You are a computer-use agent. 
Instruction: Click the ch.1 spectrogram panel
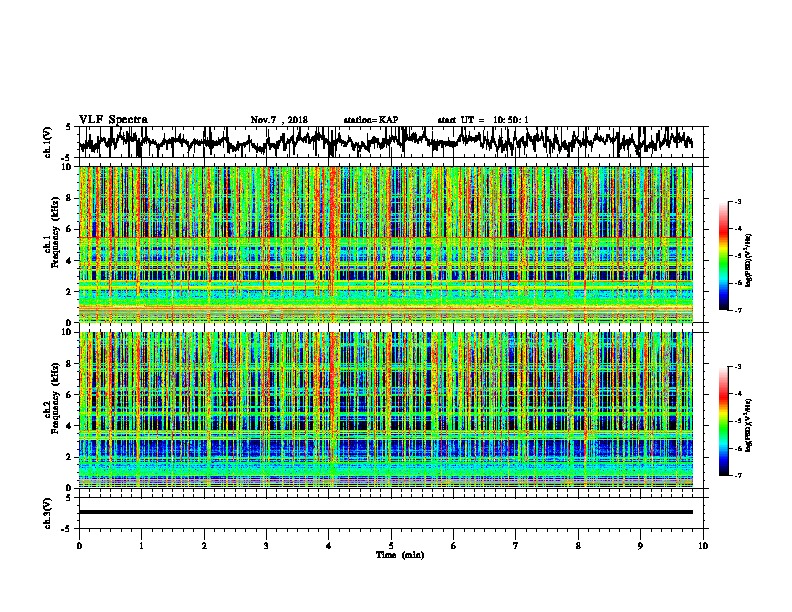[x=385, y=244]
